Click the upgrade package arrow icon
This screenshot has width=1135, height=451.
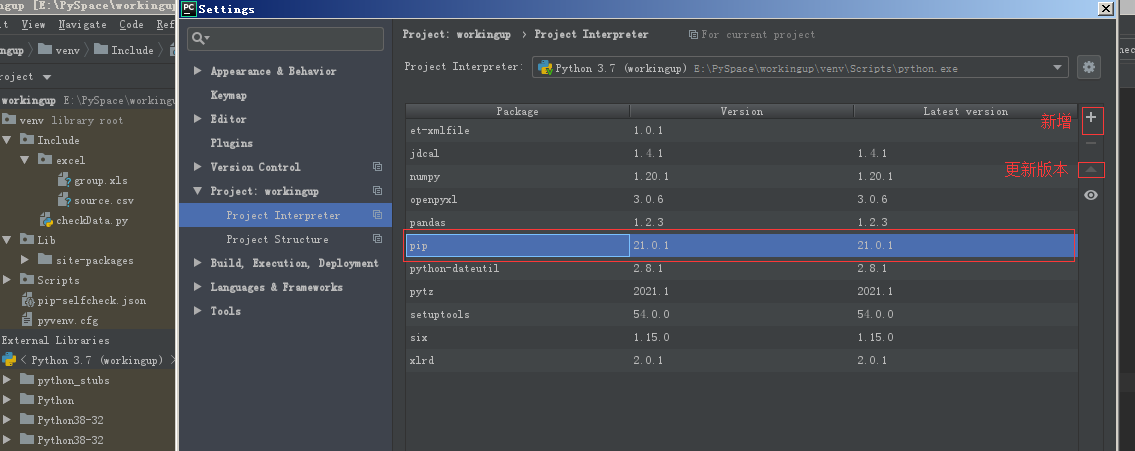(1091, 170)
